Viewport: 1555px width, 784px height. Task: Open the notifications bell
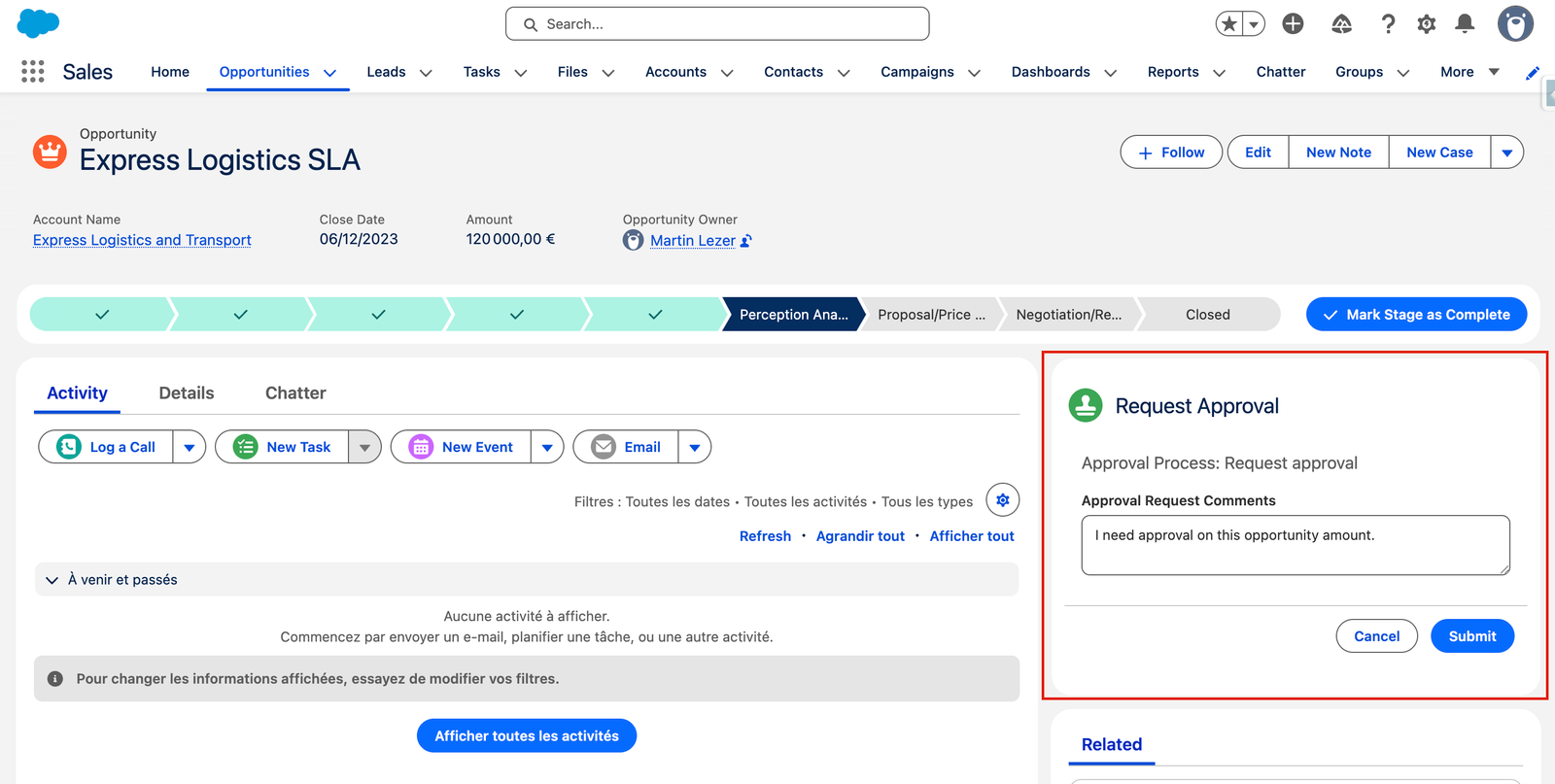click(x=1465, y=24)
